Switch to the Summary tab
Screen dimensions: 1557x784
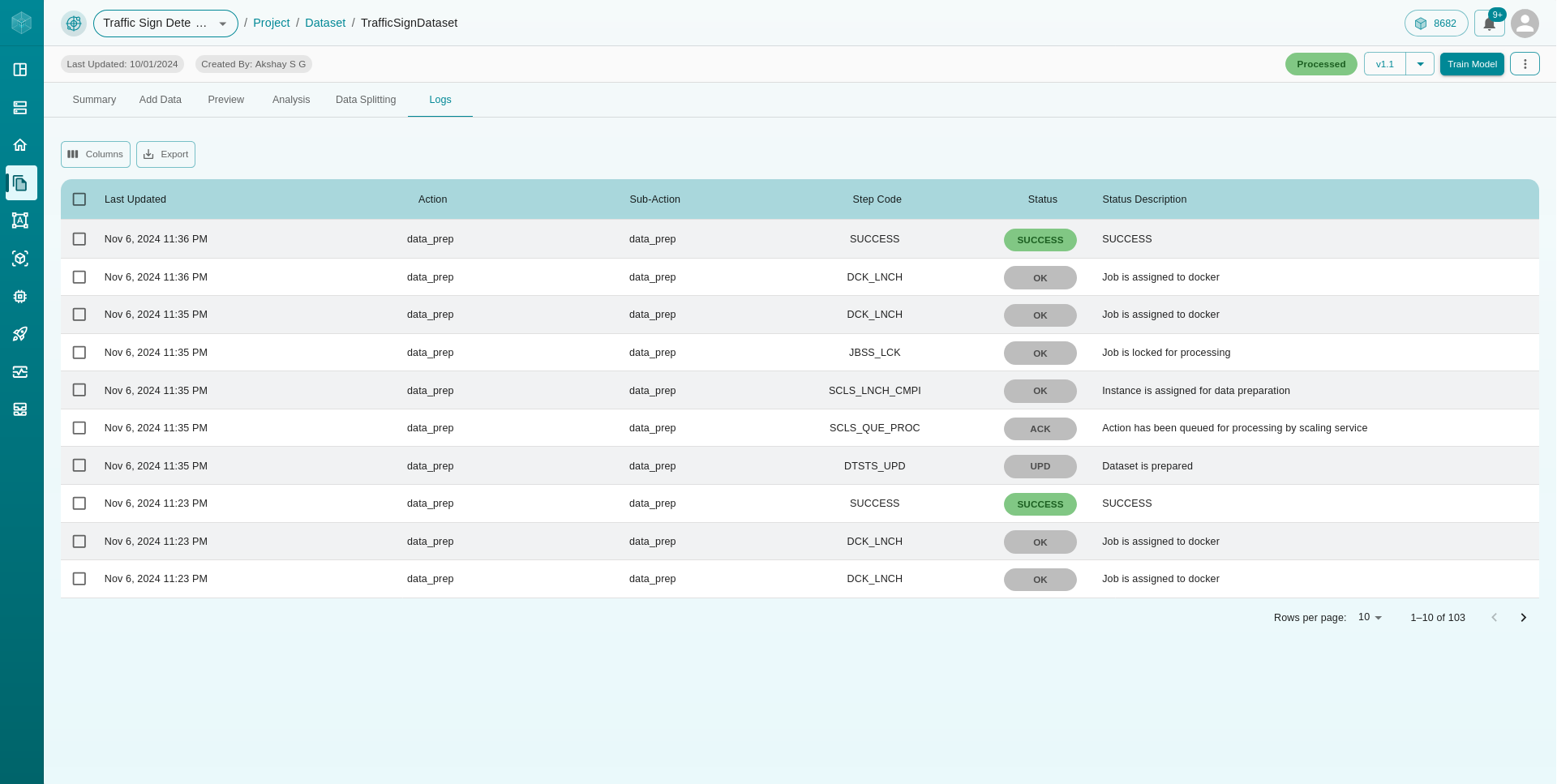[x=94, y=100]
